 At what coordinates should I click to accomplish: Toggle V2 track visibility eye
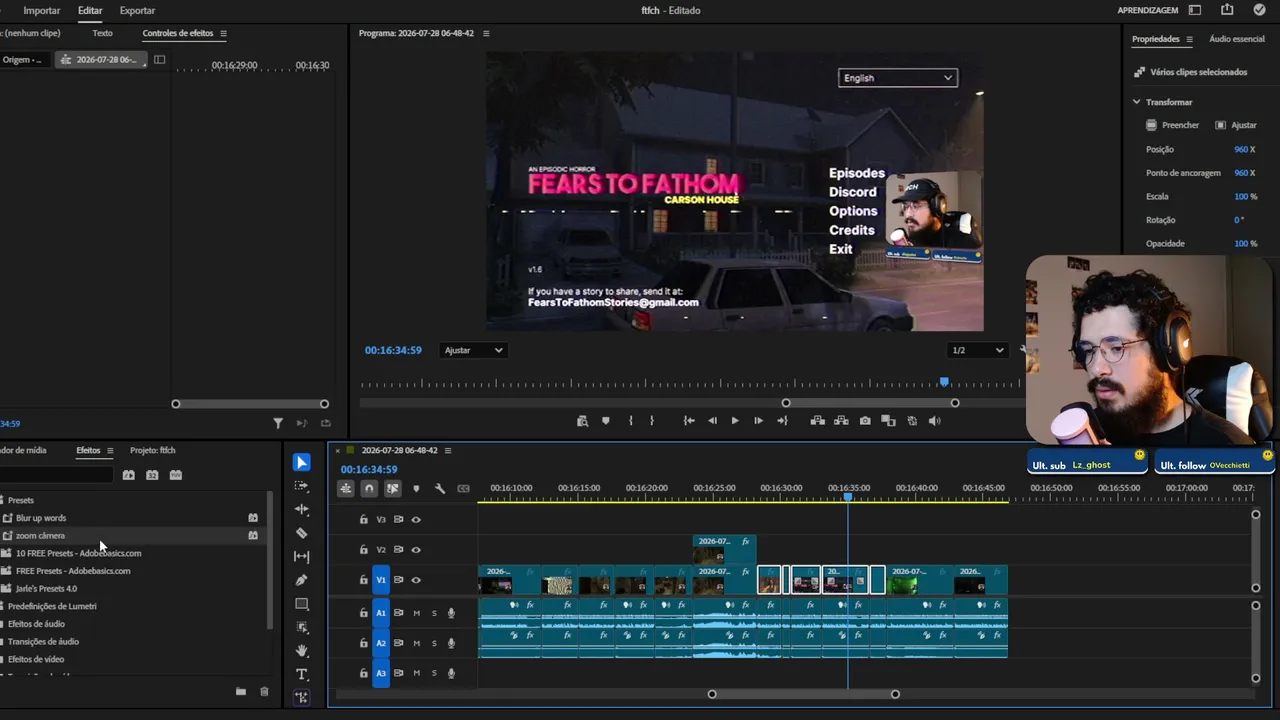(x=416, y=550)
